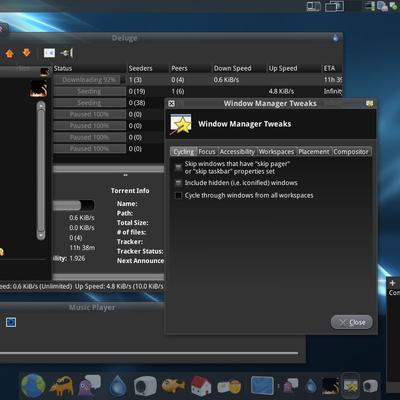The width and height of the screenshot is (400, 400).
Task: Click 11h 38m ETA value in details
Action: 82,248
